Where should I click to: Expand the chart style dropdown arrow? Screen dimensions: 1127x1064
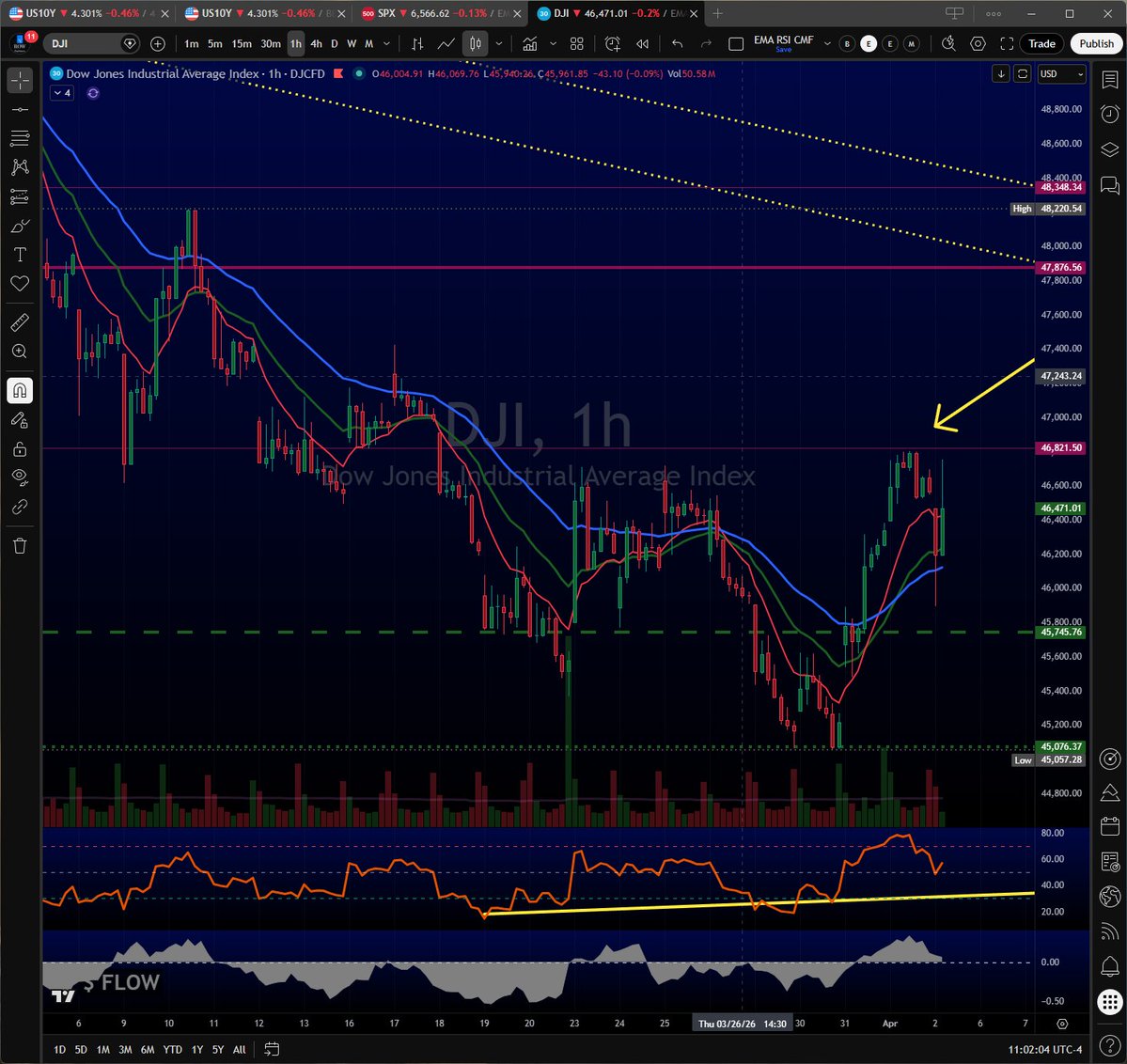(x=499, y=44)
